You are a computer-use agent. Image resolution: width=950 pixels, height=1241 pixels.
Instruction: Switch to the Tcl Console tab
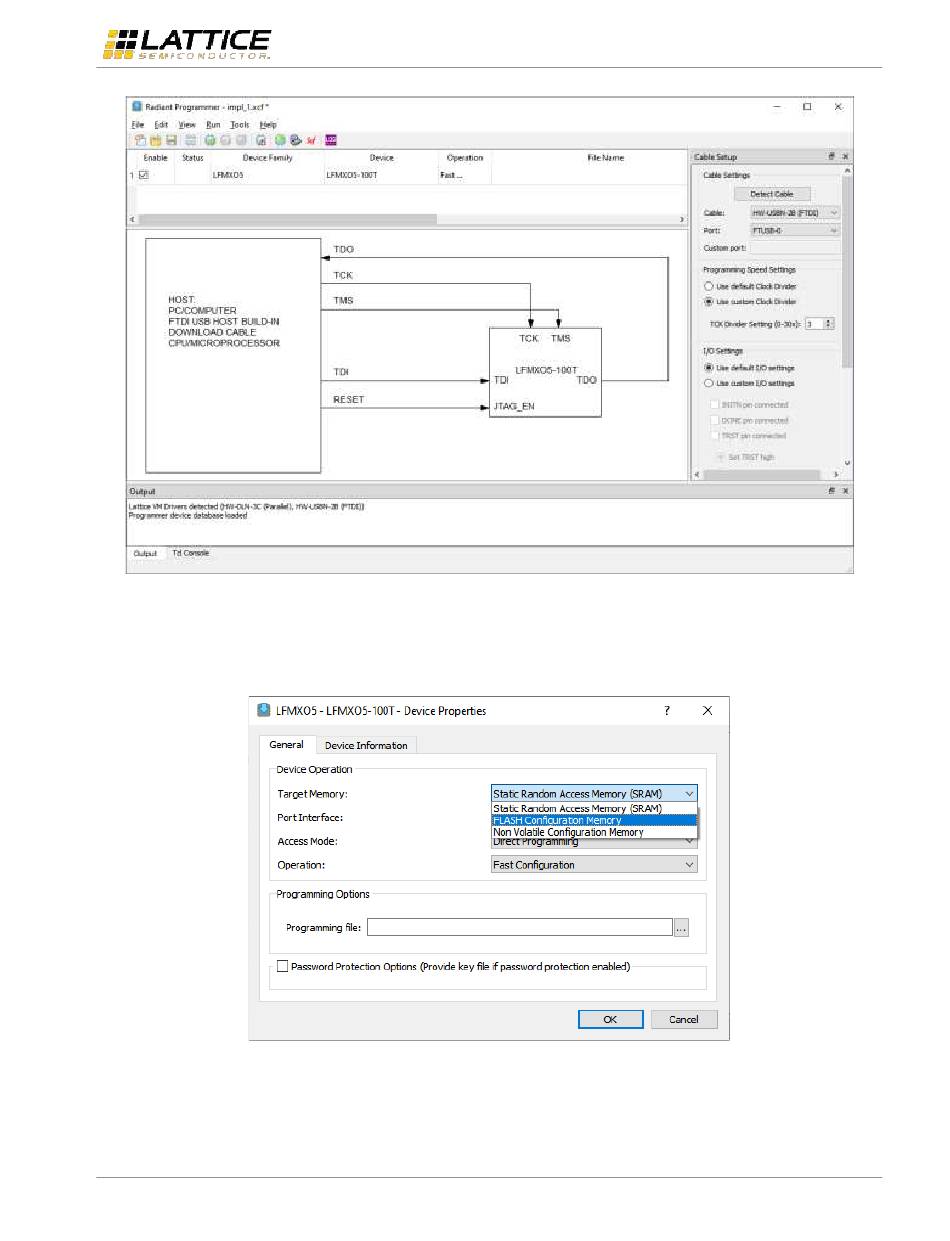click(190, 553)
